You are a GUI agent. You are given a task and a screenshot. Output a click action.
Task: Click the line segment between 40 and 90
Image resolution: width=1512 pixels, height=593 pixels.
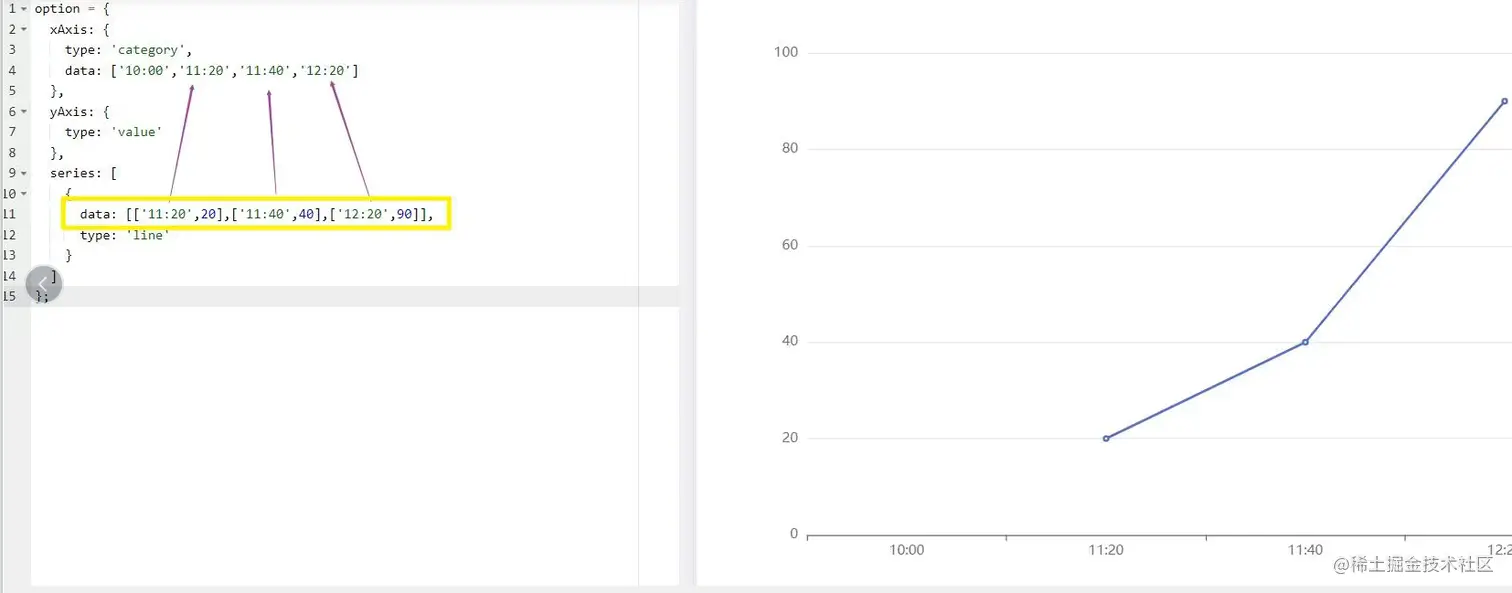click(x=1405, y=221)
